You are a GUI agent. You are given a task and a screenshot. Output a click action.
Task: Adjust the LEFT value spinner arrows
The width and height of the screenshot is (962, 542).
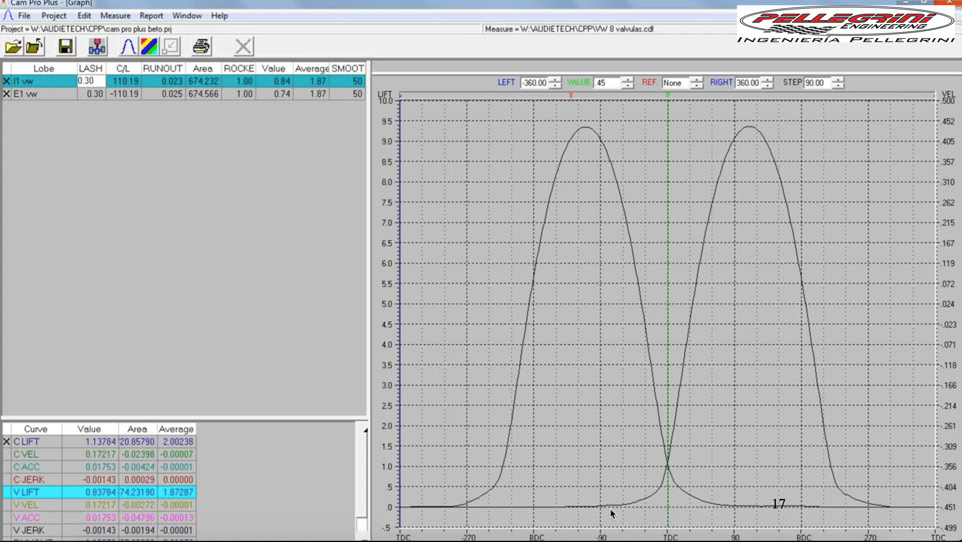[x=555, y=83]
